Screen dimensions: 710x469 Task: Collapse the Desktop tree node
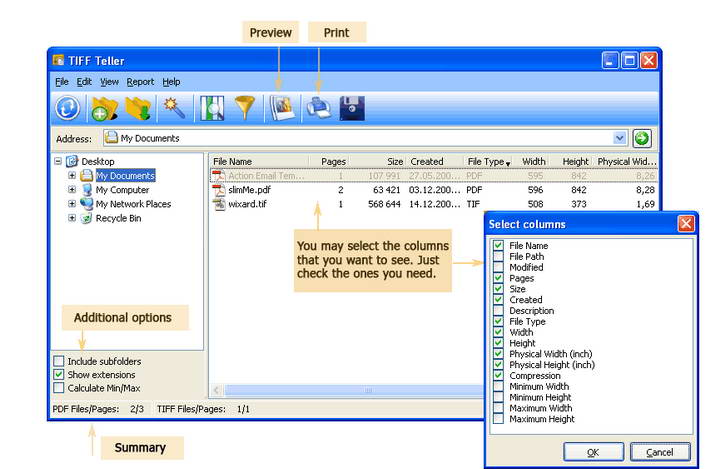coord(58,161)
